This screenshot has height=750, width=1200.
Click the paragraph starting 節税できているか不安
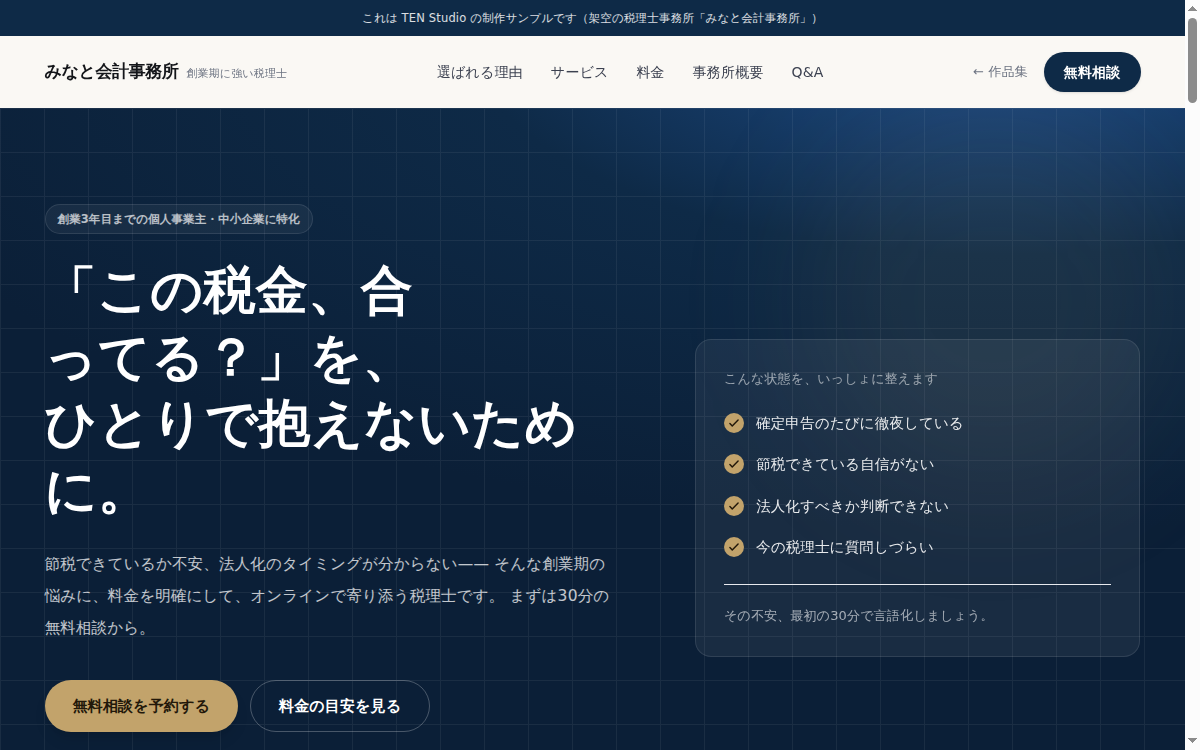327,596
